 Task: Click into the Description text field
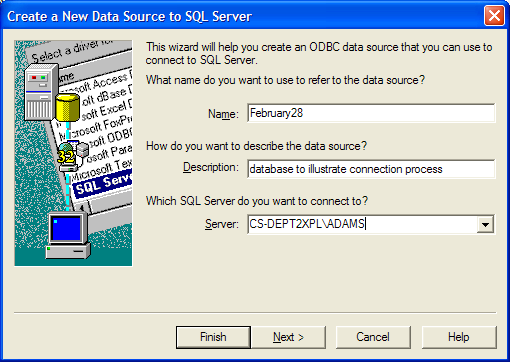tap(371, 169)
